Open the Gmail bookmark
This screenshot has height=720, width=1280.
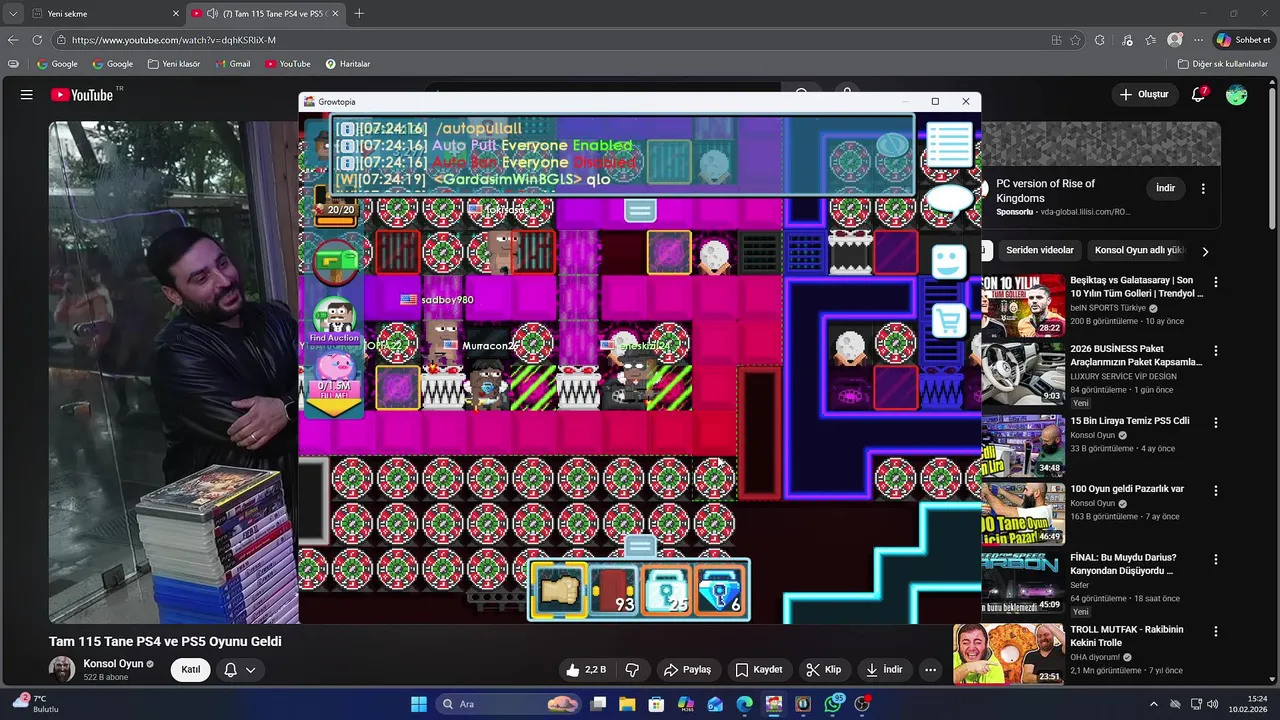pos(233,64)
